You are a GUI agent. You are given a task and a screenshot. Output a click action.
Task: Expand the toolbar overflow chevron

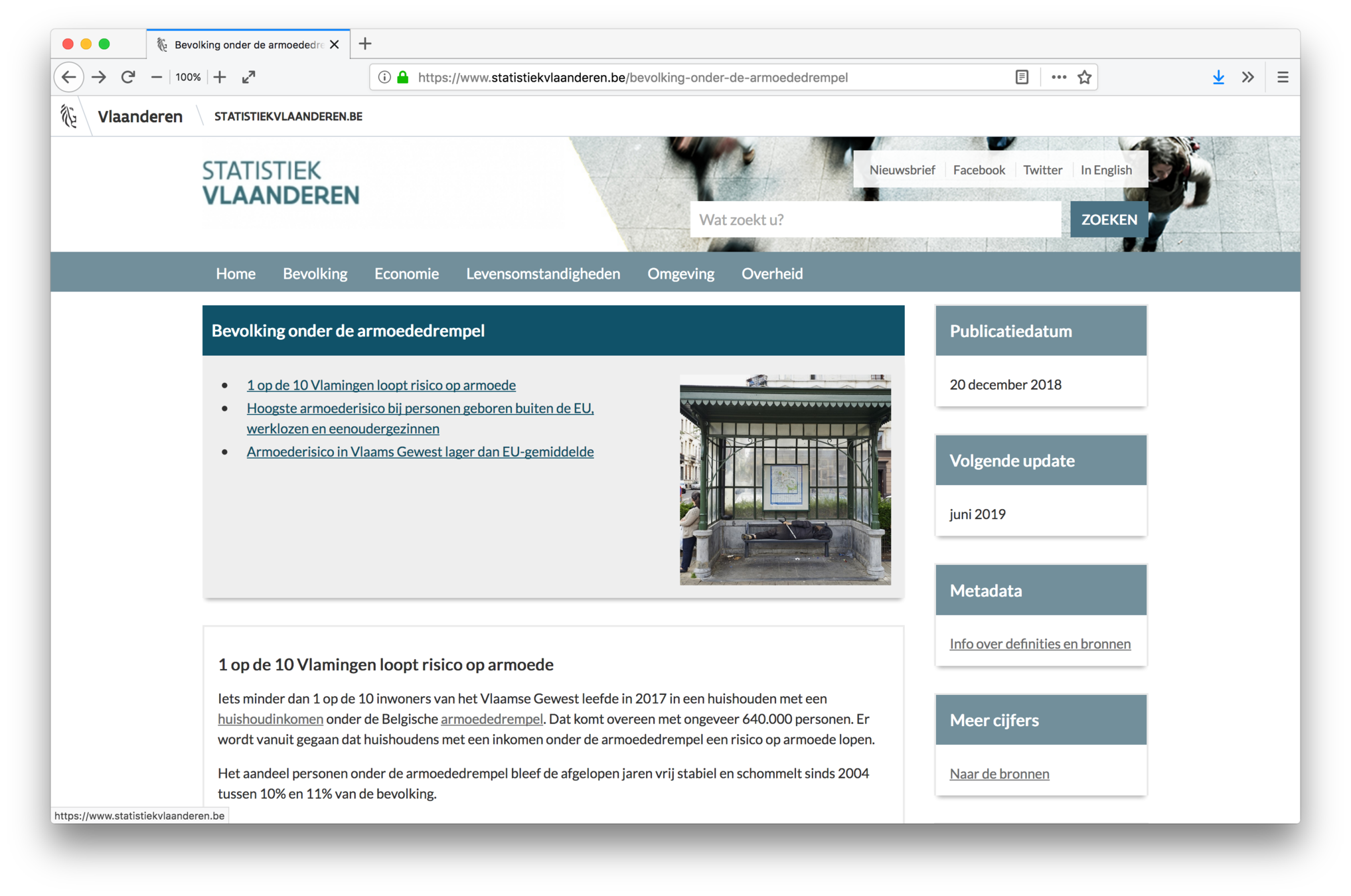(1248, 77)
